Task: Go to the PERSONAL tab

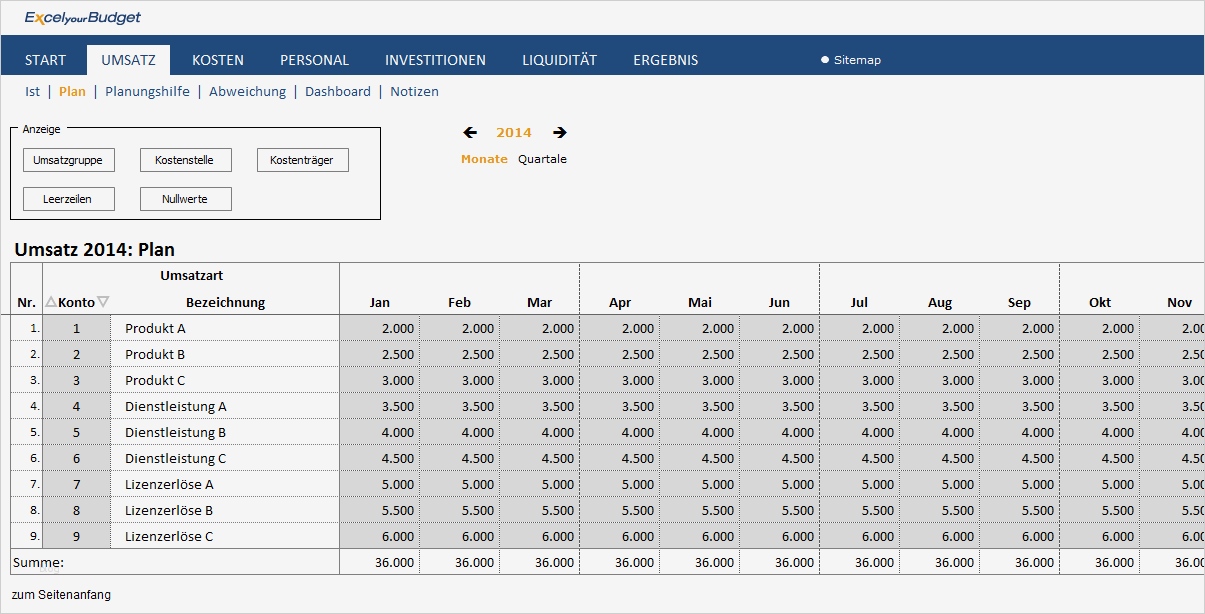Action: coord(314,60)
